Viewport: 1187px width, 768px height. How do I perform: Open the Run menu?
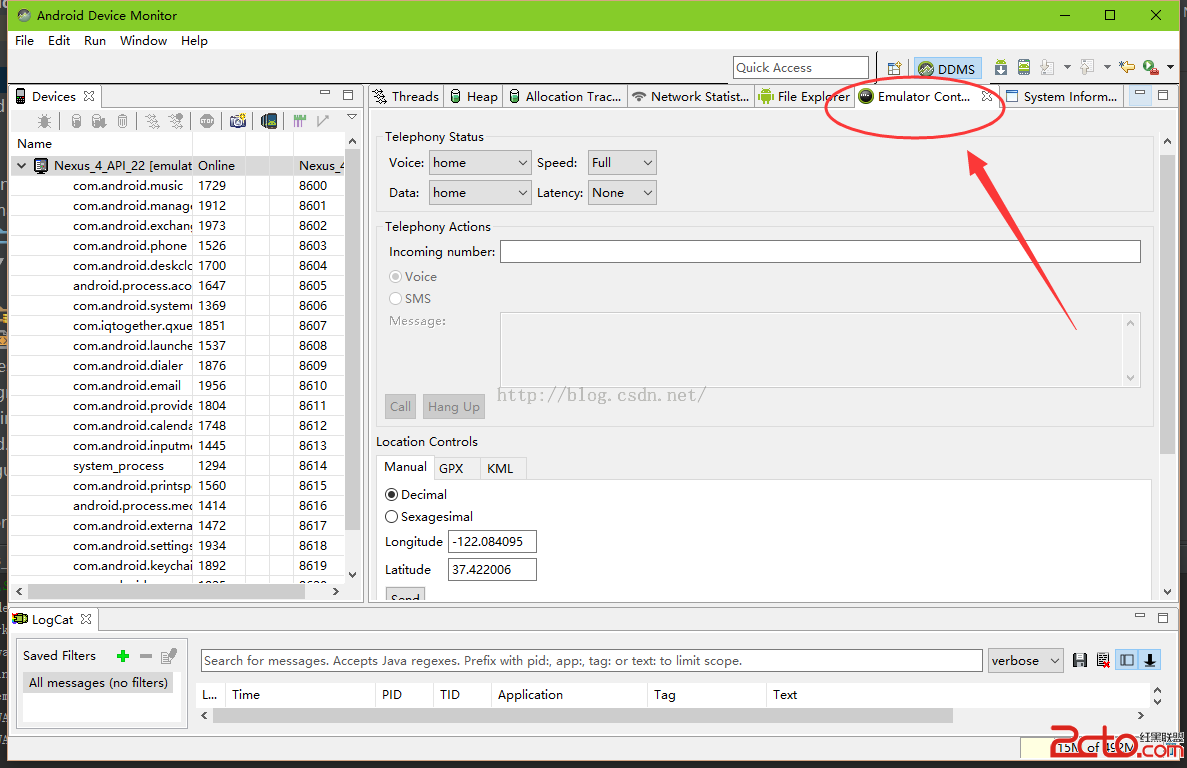95,41
